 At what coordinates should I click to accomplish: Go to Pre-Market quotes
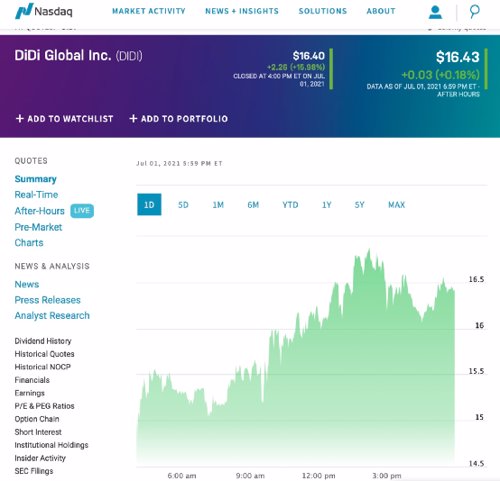click(x=38, y=227)
